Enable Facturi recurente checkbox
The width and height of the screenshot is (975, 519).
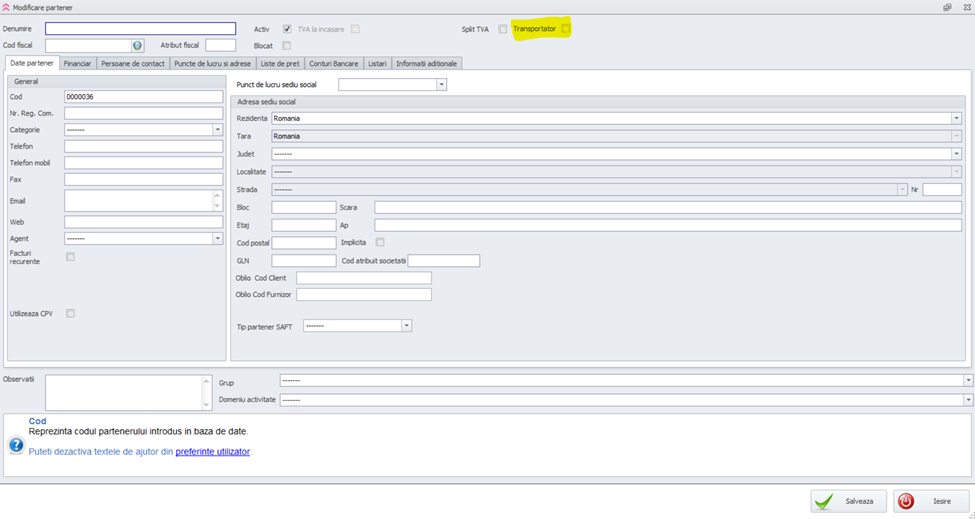tap(70, 257)
